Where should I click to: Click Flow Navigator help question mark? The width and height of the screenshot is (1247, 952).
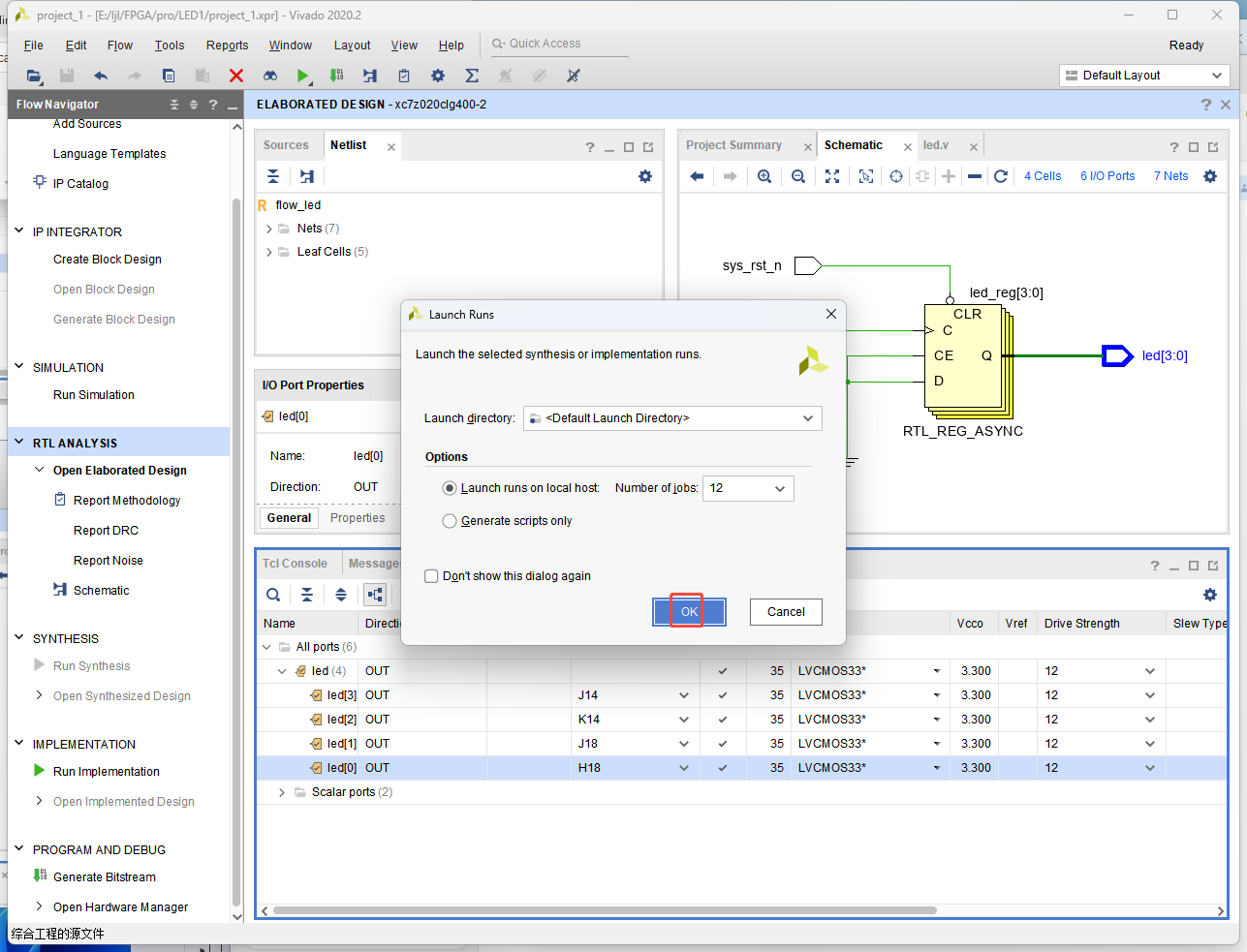[x=213, y=105]
